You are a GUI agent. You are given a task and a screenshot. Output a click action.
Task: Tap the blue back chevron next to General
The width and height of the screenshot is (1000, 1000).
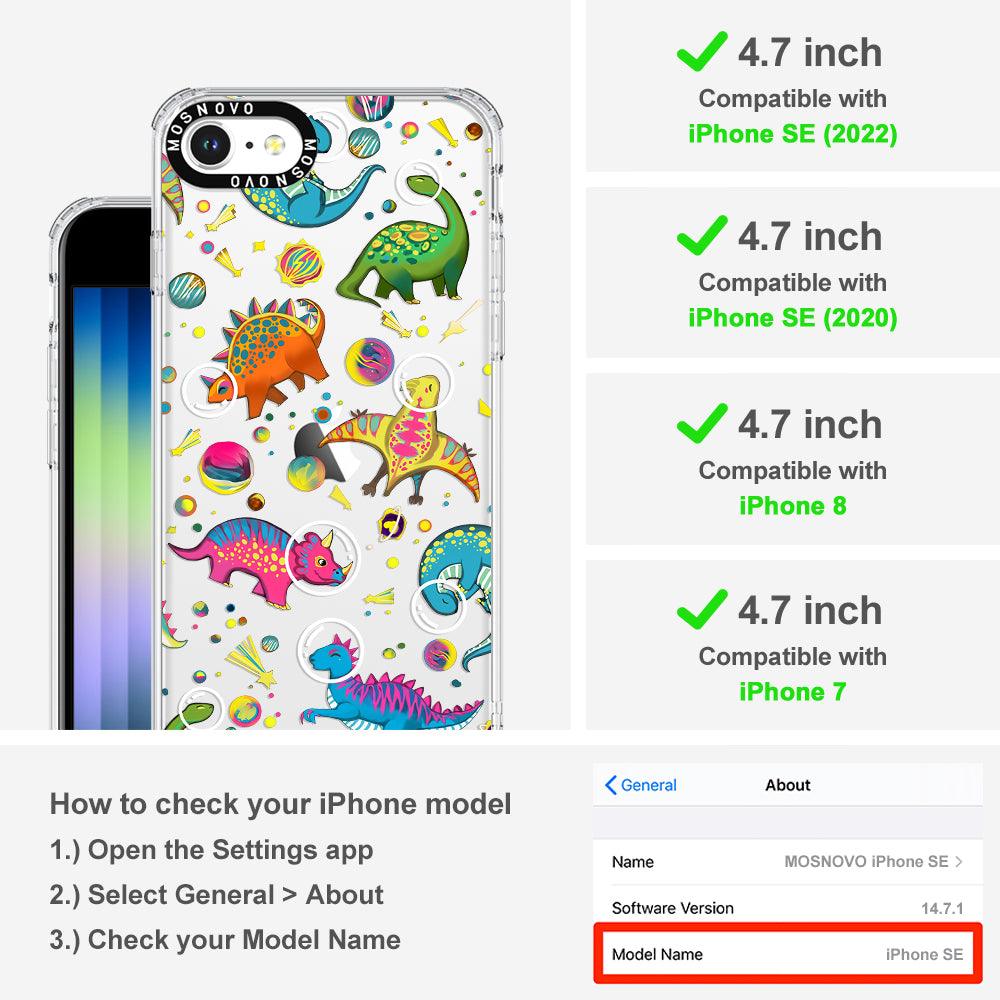click(x=610, y=785)
